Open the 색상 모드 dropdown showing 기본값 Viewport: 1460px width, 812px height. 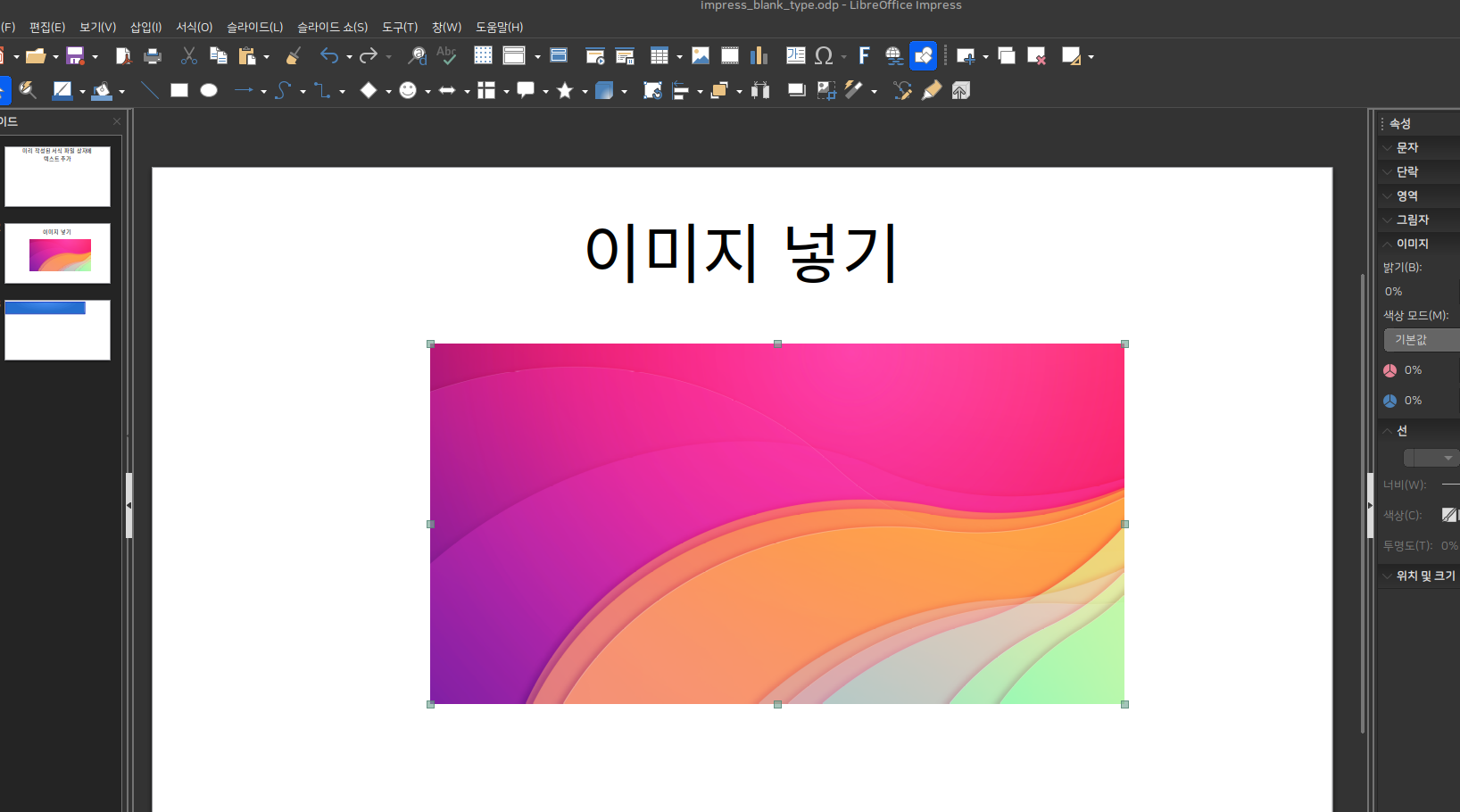coord(1421,340)
